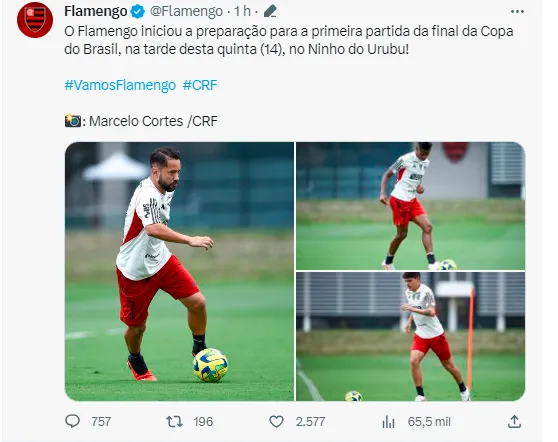Click the Flamengo display name
This screenshot has height=442, width=558.
coord(96,11)
